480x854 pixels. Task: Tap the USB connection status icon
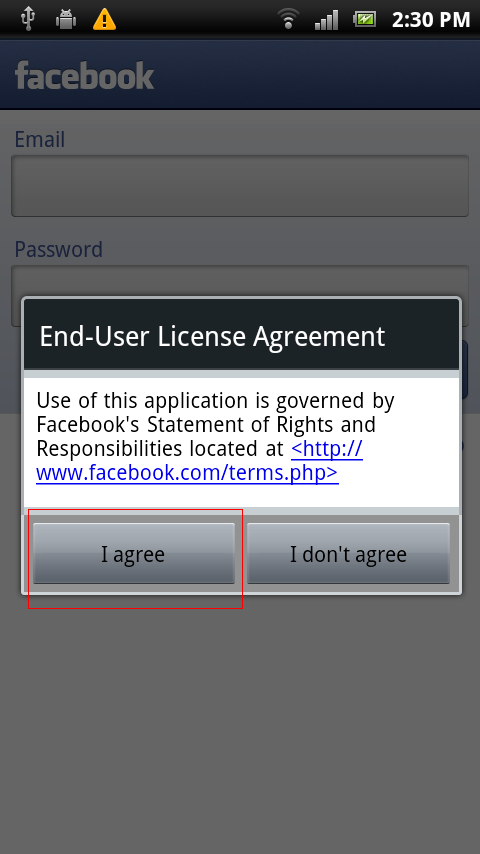tap(27, 20)
